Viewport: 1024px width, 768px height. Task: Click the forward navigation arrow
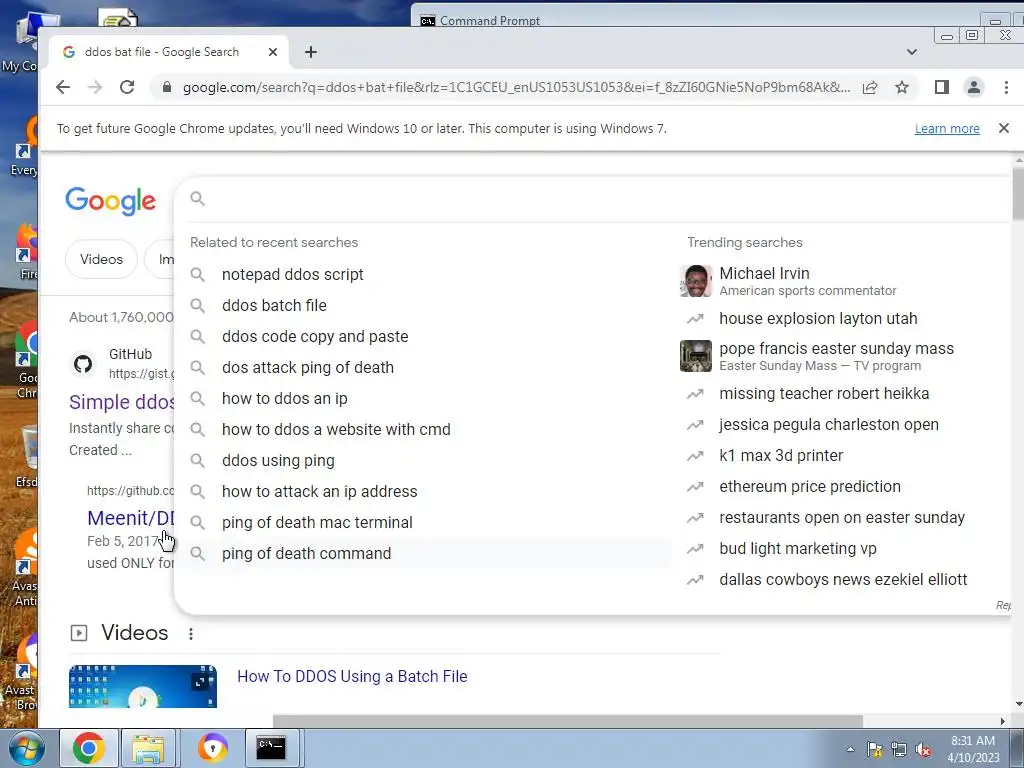click(x=95, y=87)
